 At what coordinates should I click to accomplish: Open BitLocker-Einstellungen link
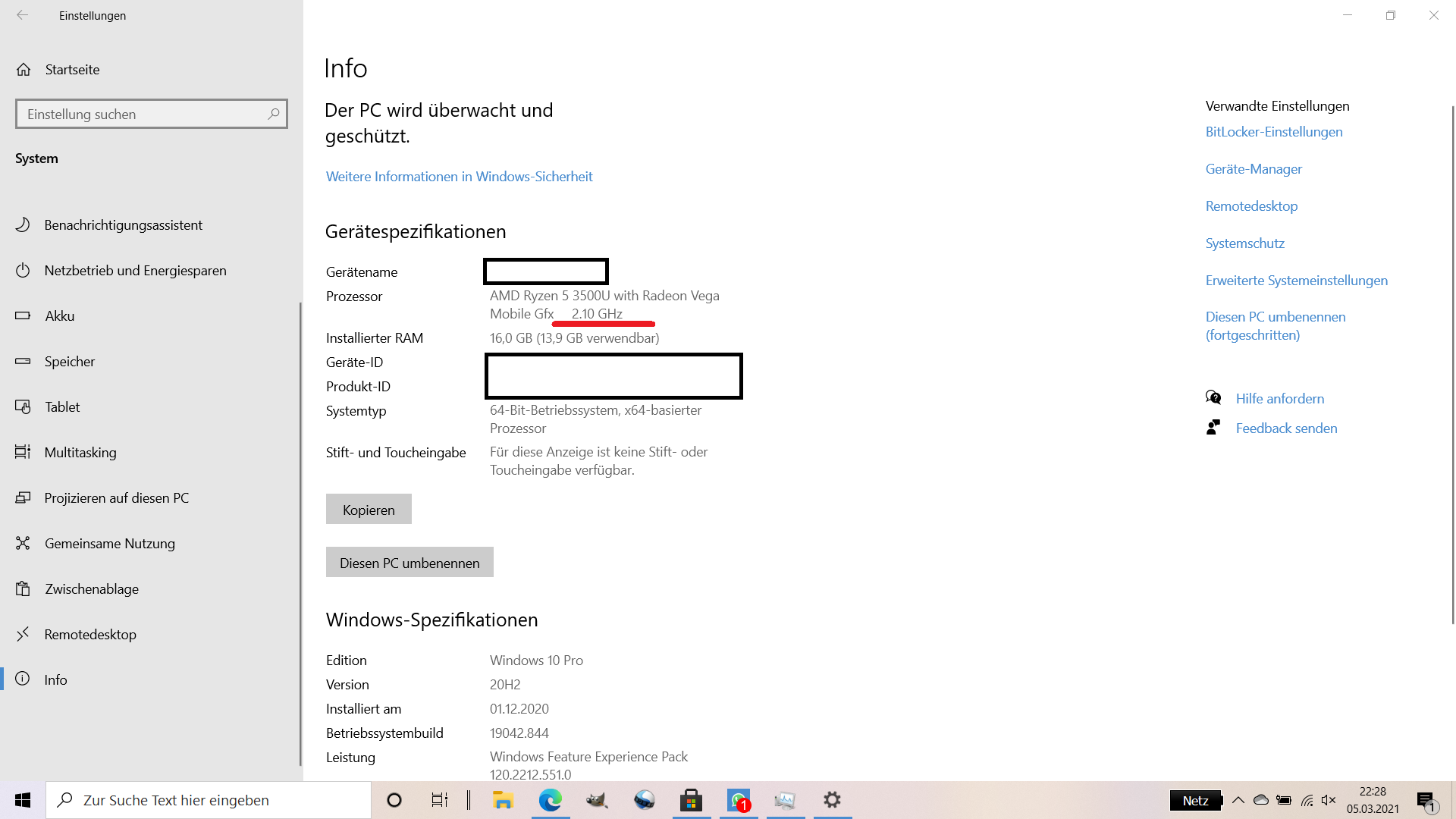[x=1274, y=132]
